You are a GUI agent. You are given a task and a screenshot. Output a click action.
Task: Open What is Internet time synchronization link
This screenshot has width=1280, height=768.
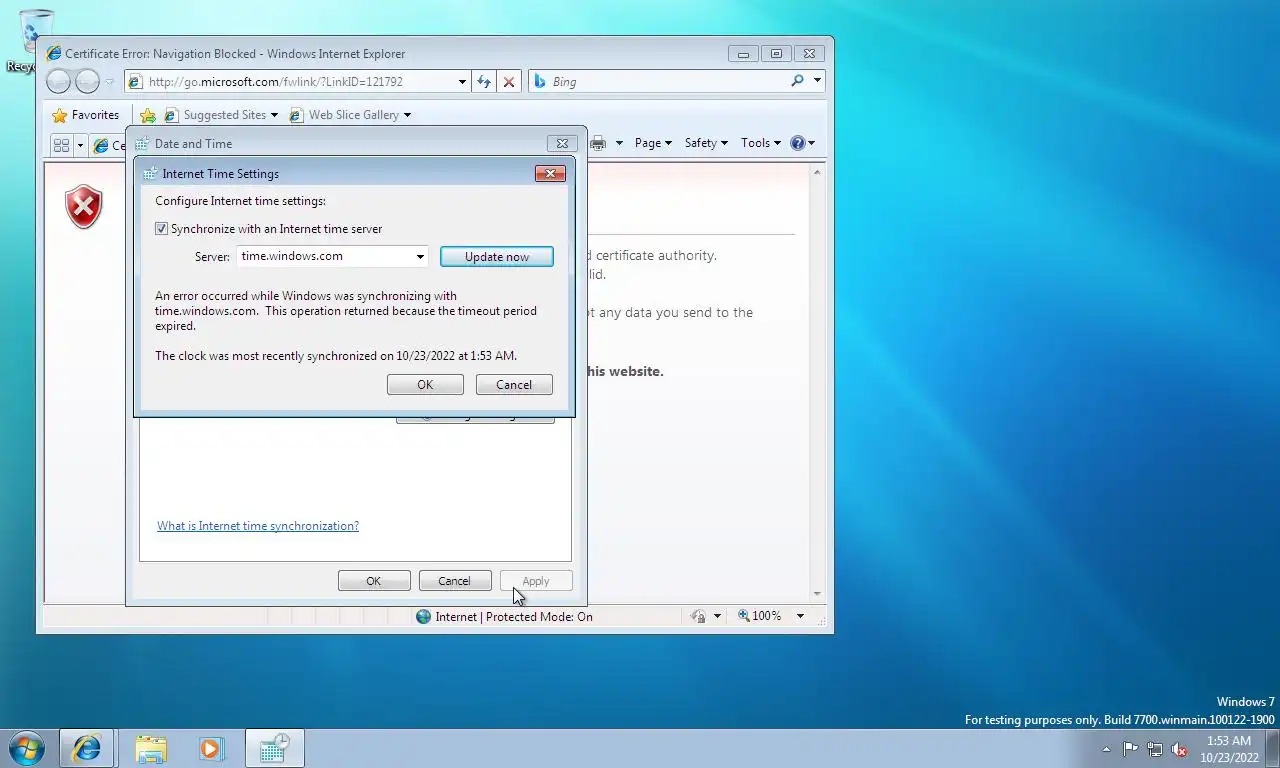pos(258,526)
